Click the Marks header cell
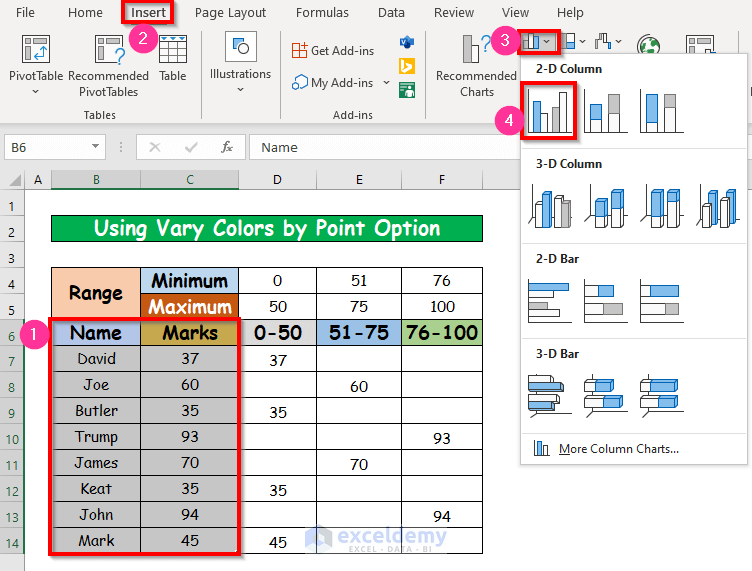This screenshot has height=571, width=752. point(190,333)
